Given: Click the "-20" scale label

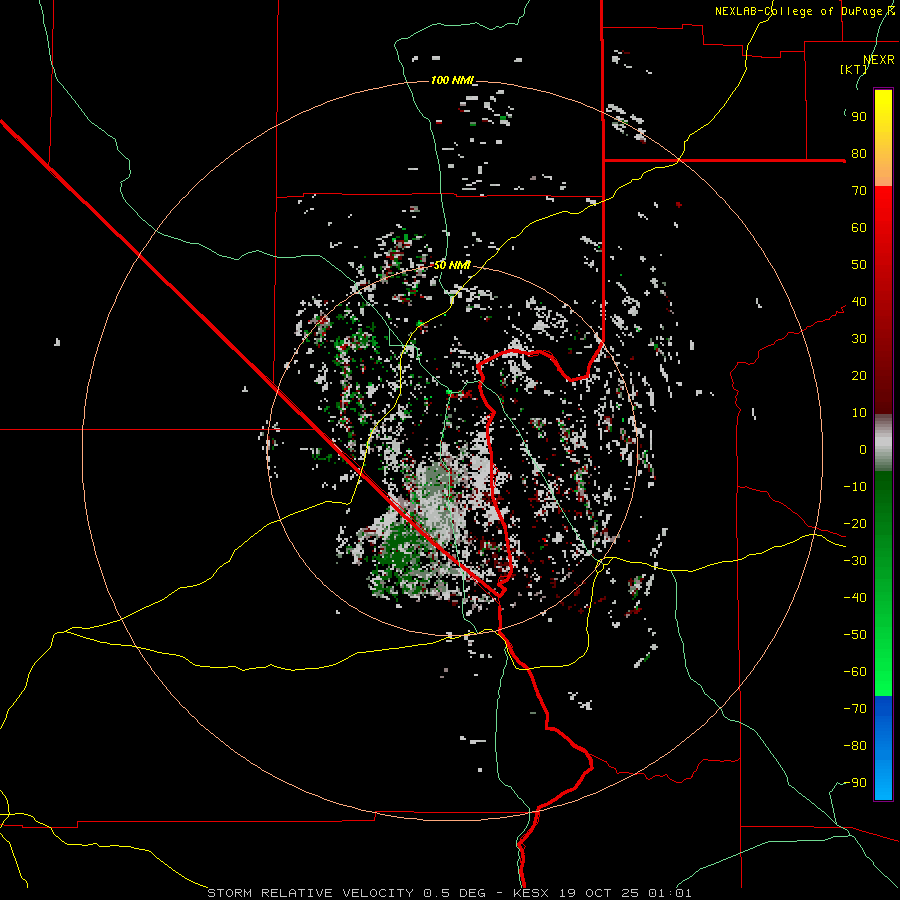Looking at the screenshot, I should (x=855, y=524).
